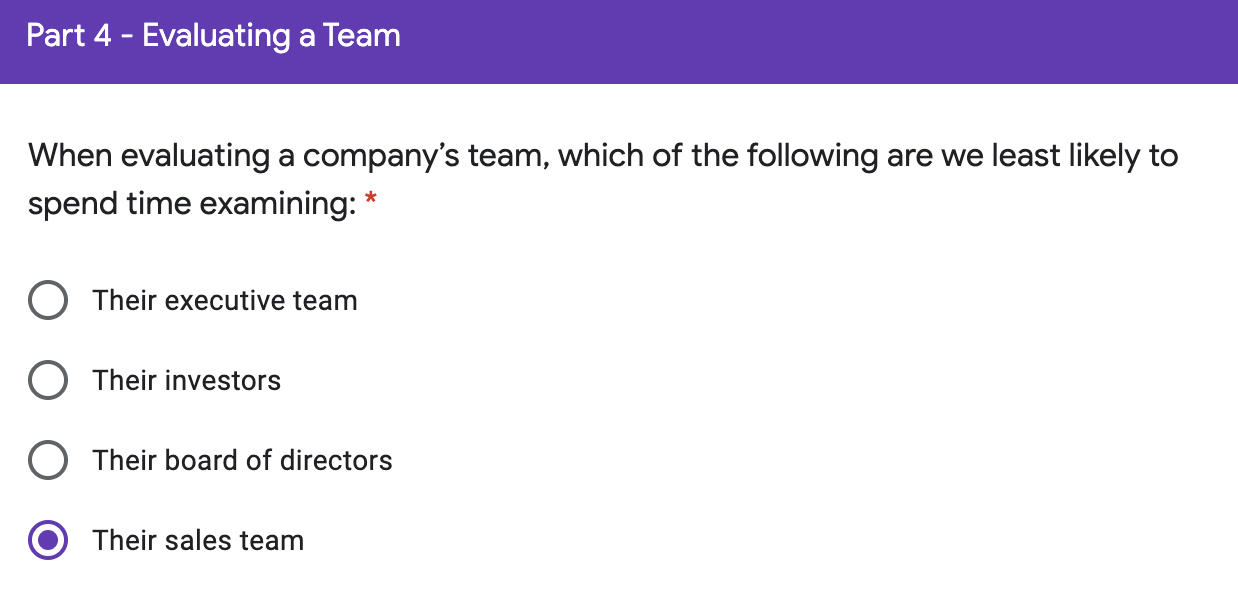The image size is (1238, 616).
Task: Click the "Part 4 - Evaluating a Team" title
Action: [x=213, y=37]
